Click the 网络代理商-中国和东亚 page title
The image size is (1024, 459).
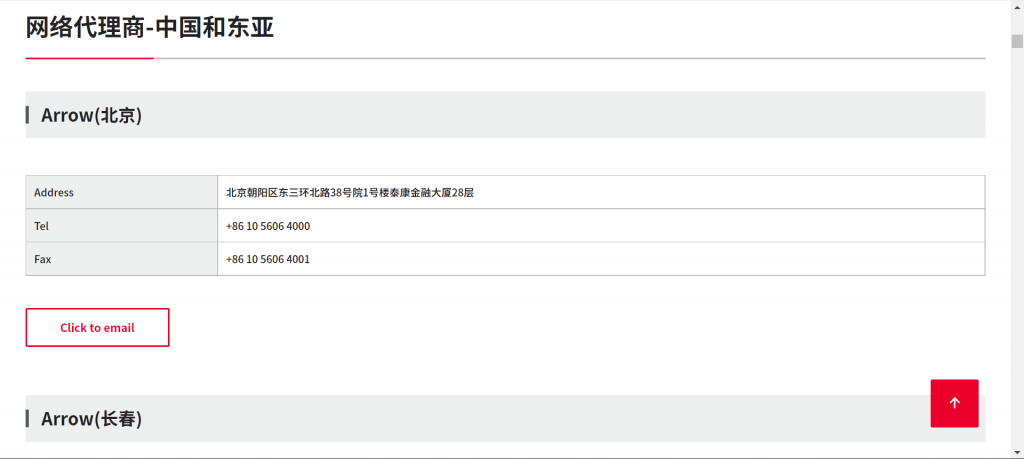coord(150,28)
